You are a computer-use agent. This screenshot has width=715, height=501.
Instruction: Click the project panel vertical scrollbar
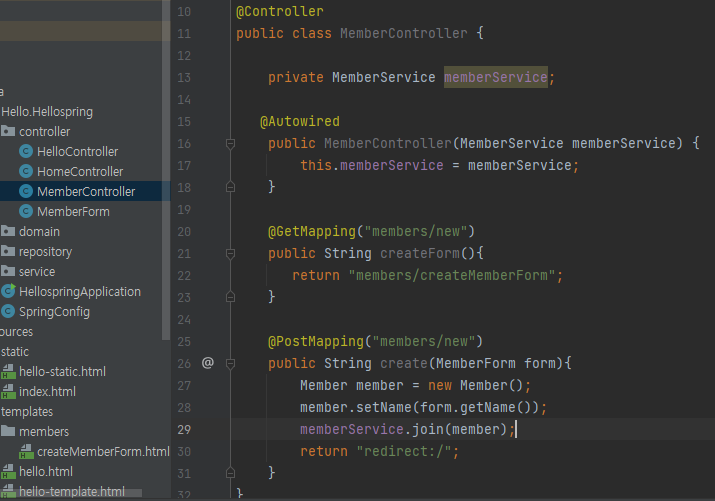coord(166,169)
